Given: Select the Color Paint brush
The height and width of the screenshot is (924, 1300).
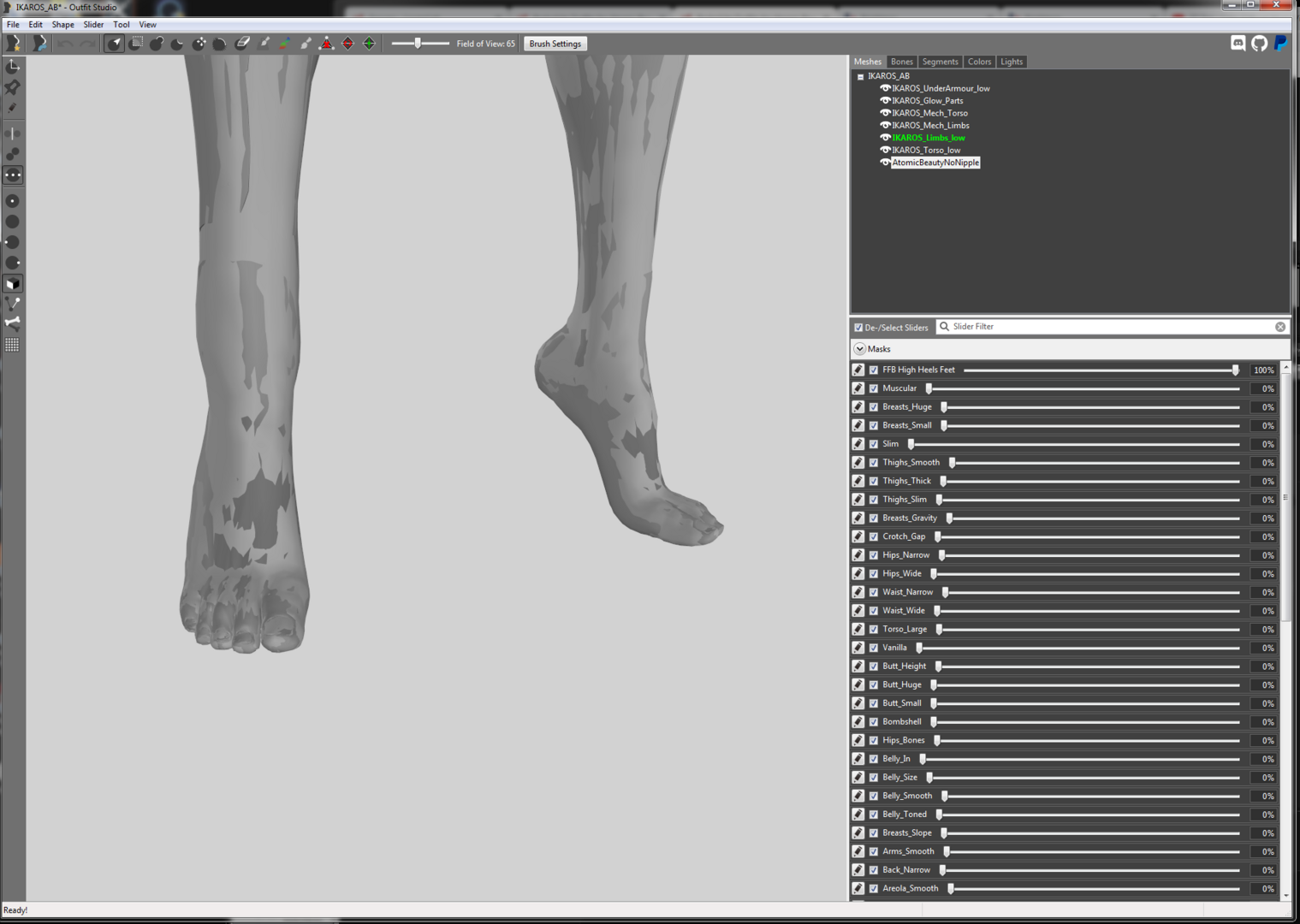Looking at the screenshot, I should pyautogui.click(x=284, y=44).
